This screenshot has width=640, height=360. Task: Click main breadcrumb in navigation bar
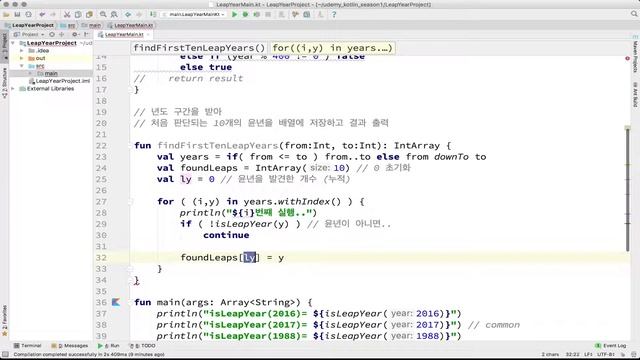92,25
